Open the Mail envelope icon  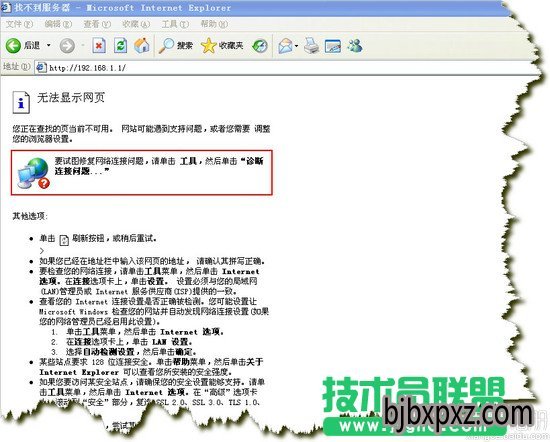[285, 46]
